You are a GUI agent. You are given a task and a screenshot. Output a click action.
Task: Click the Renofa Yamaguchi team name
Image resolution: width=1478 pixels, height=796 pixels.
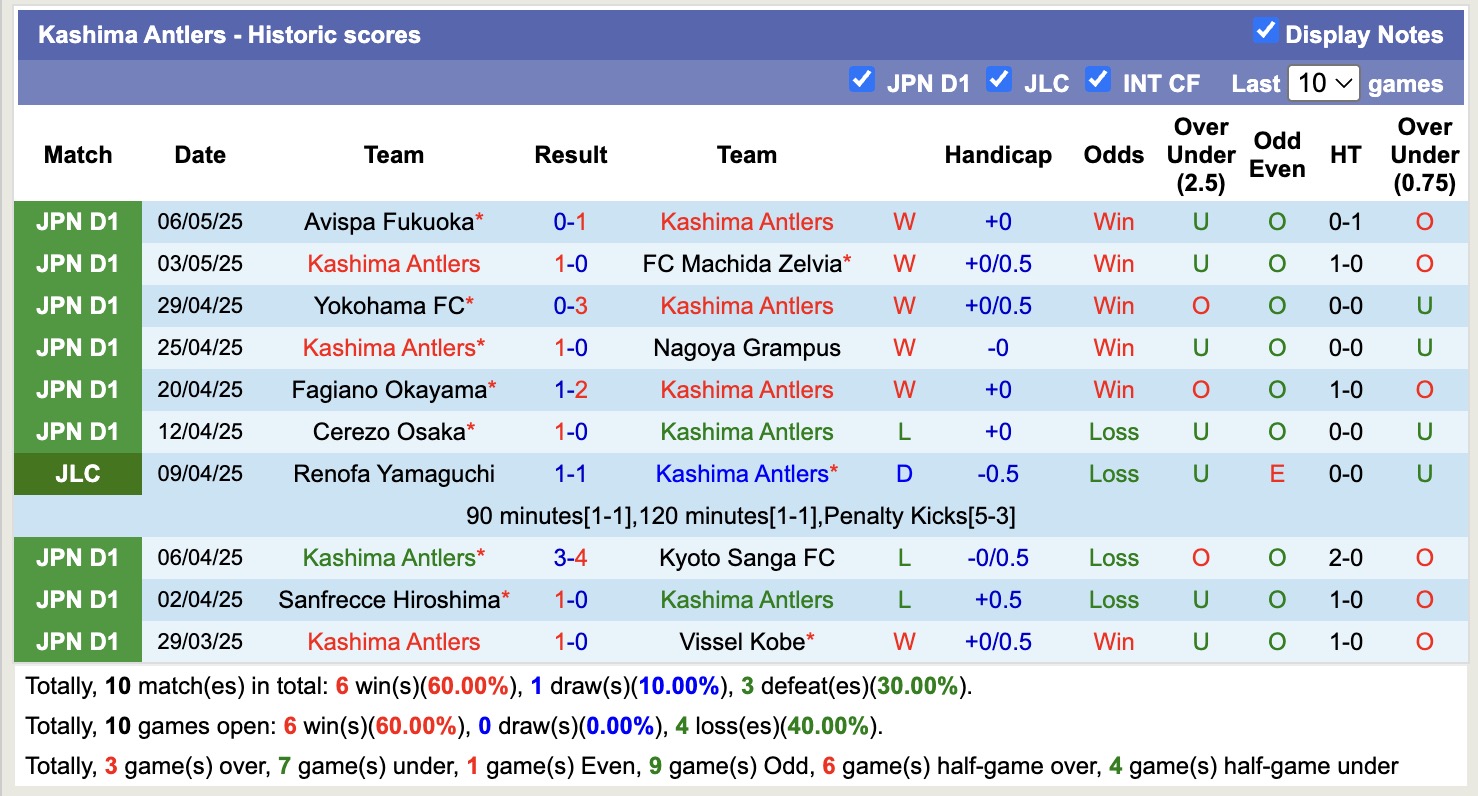(393, 474)
